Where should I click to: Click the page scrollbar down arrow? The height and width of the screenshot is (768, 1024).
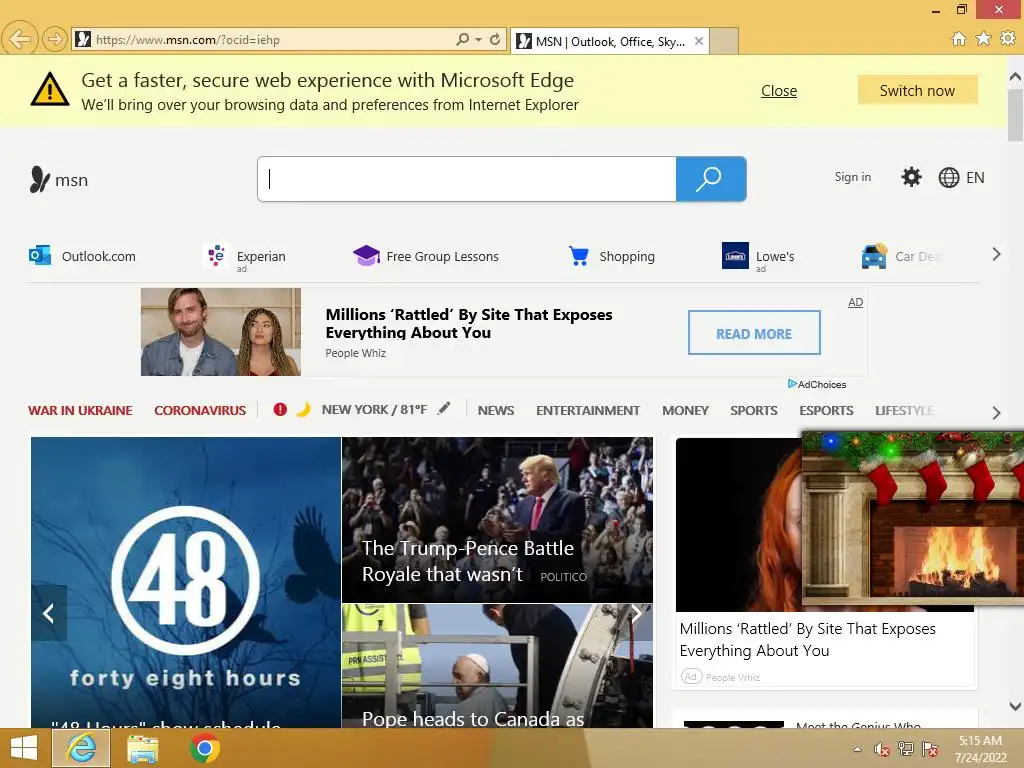(x=1016, y=706)
